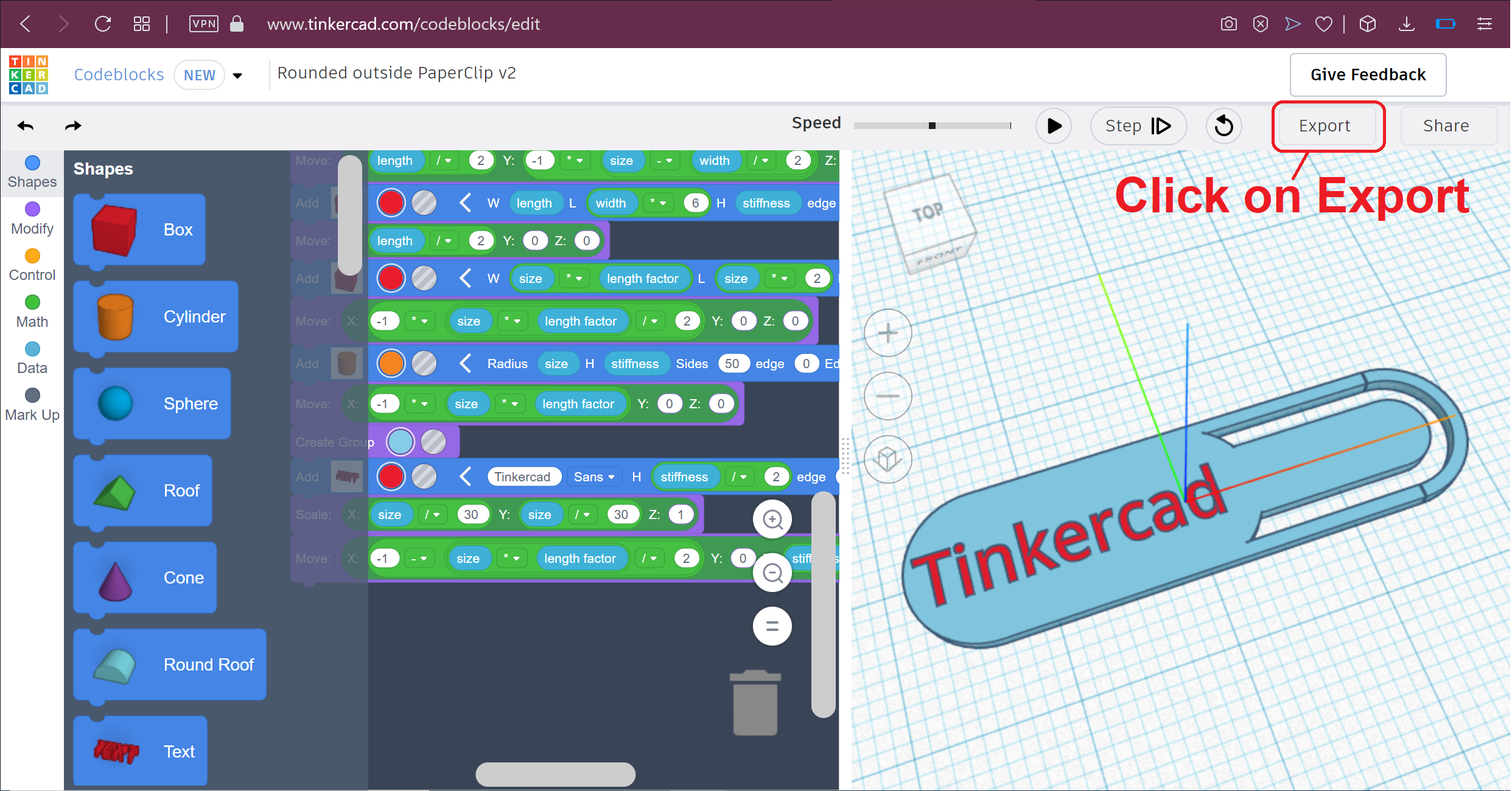Click the Export button
This screenshot has width=1512, height=791.
[1327, 126]
